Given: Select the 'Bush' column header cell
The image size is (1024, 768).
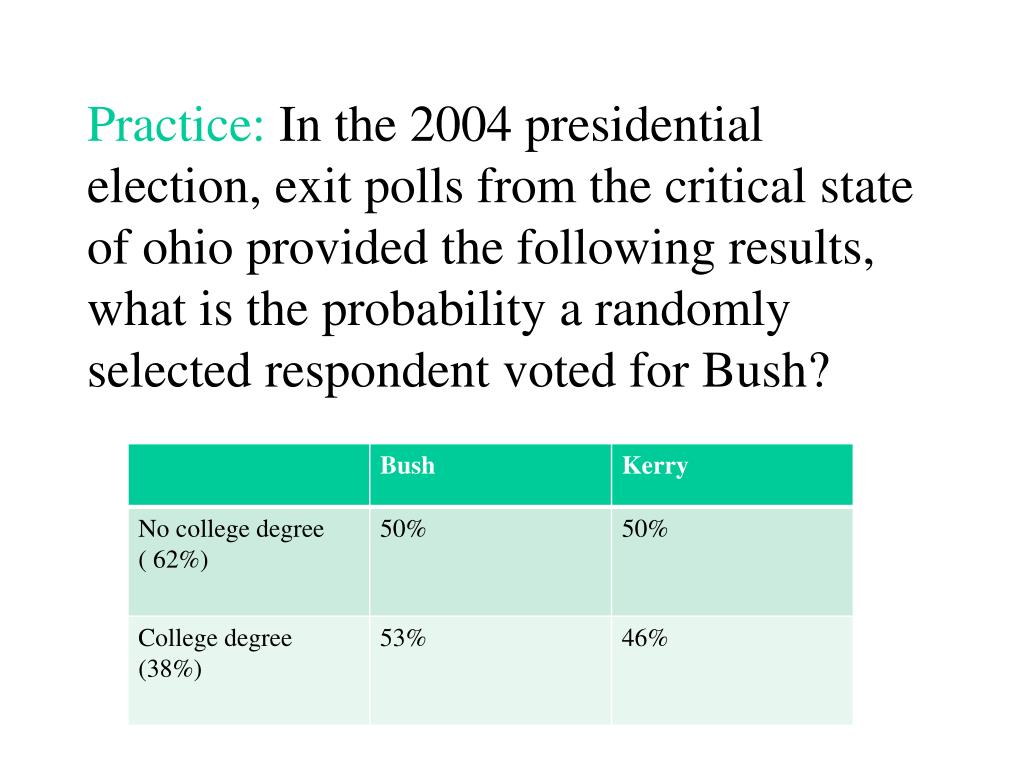Looking at the screenshot, I should [490, 475].
